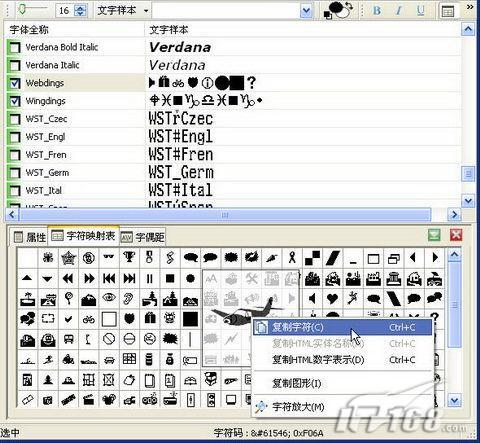Select the fast-forward double-right arrow glyph
480x443 pixels.
pos(89,278)
